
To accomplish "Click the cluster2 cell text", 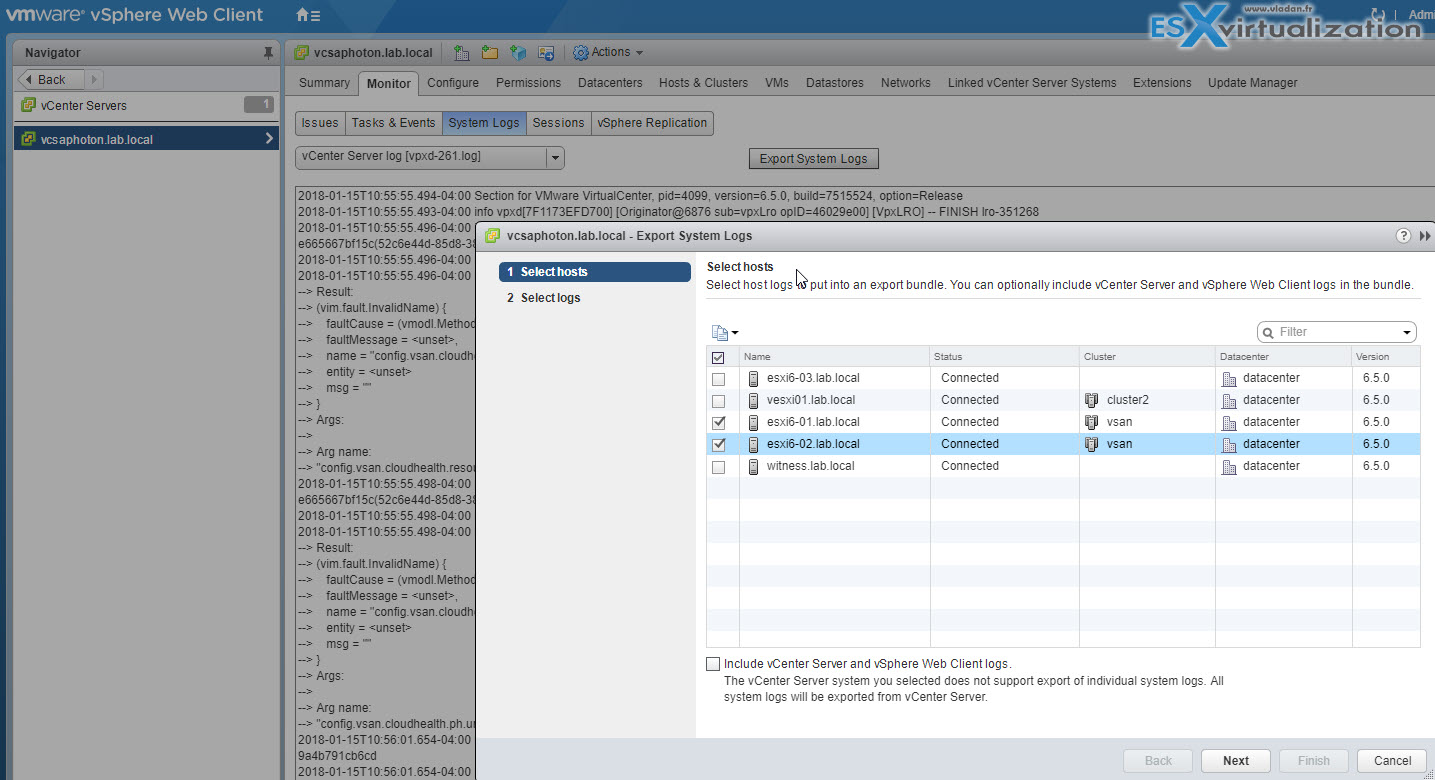I will [1128, 400].
